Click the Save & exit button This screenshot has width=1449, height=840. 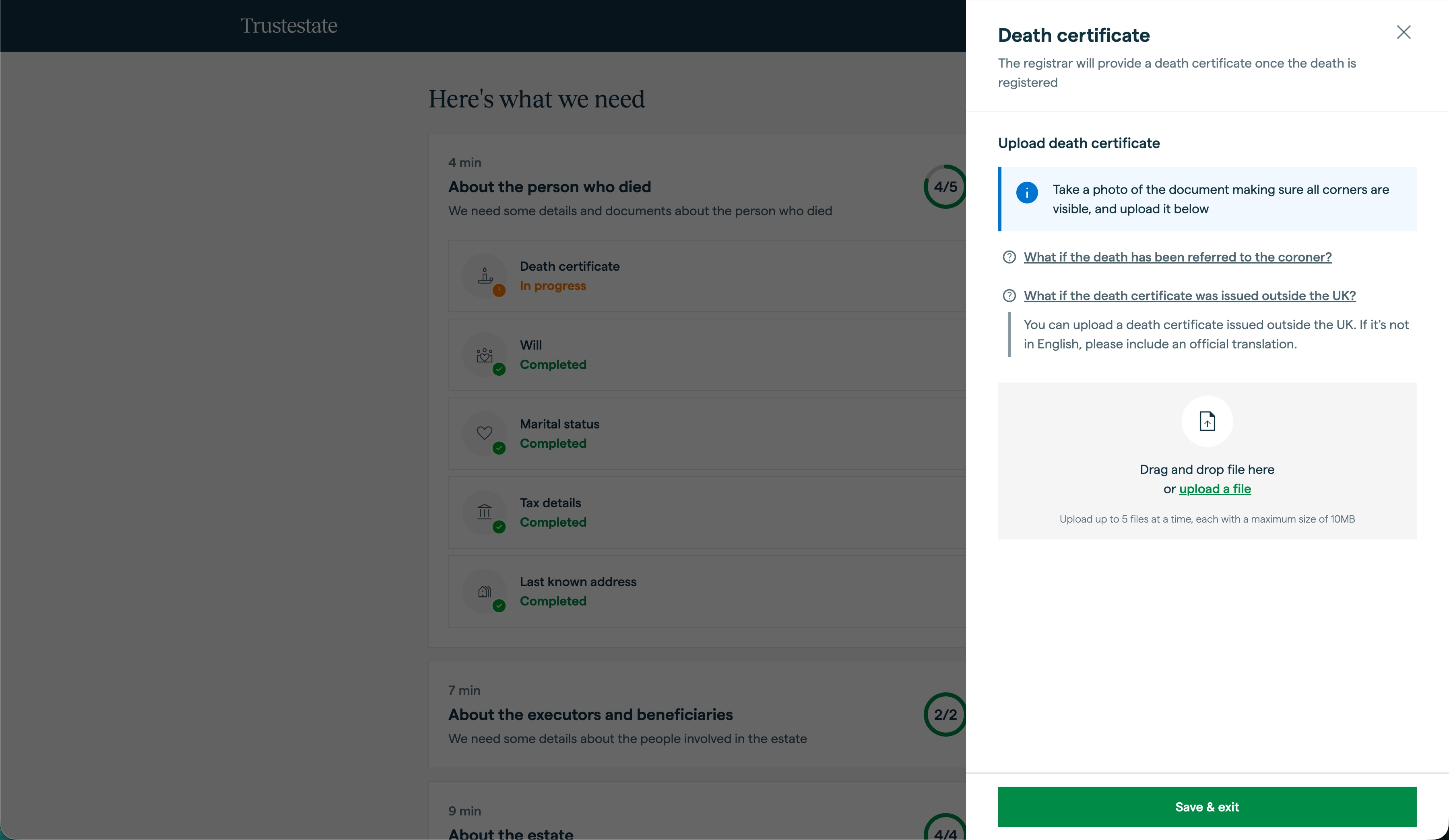(1207, 807)
